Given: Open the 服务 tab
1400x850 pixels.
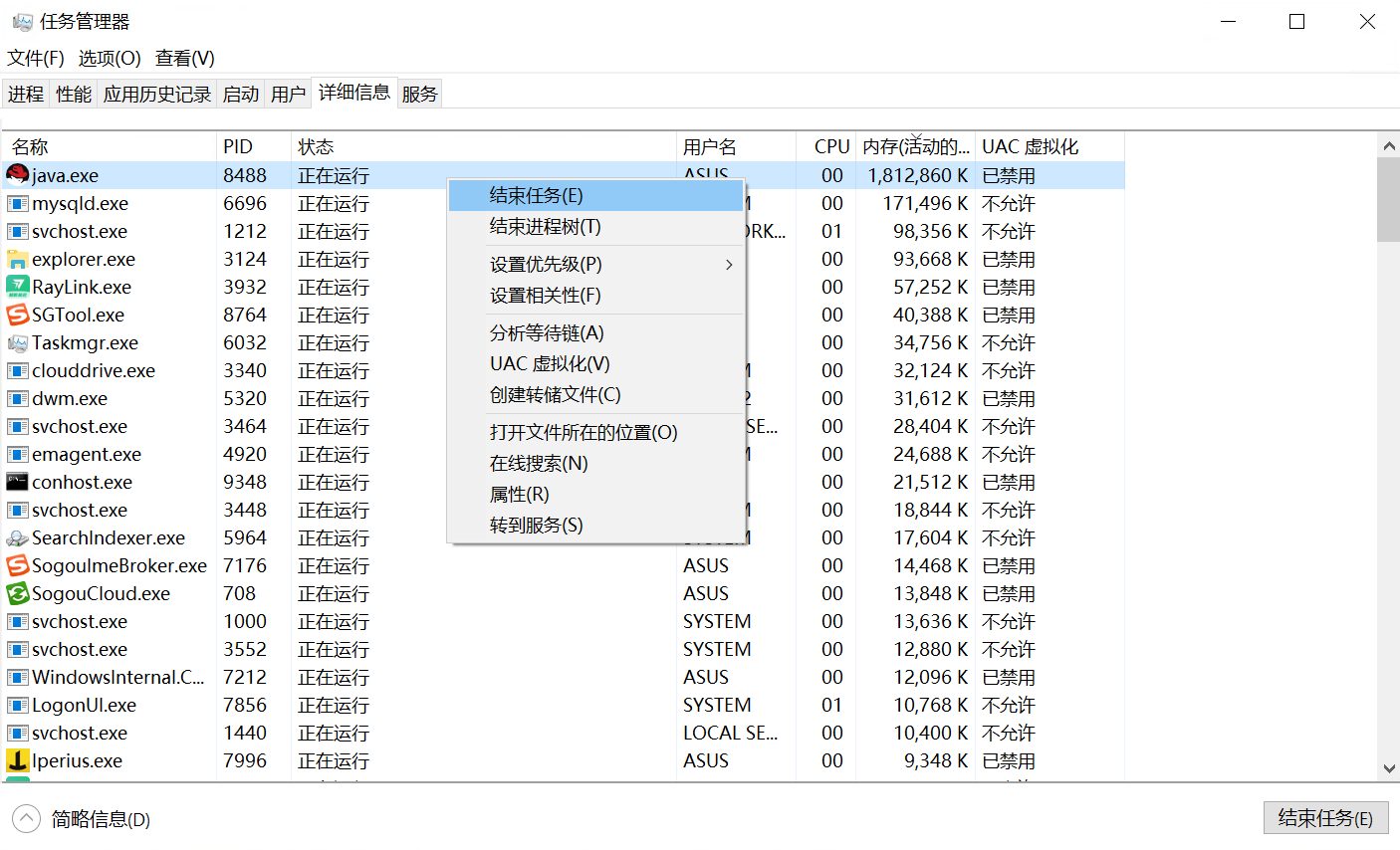Looking at the screenshot, I should coord(419,95).
